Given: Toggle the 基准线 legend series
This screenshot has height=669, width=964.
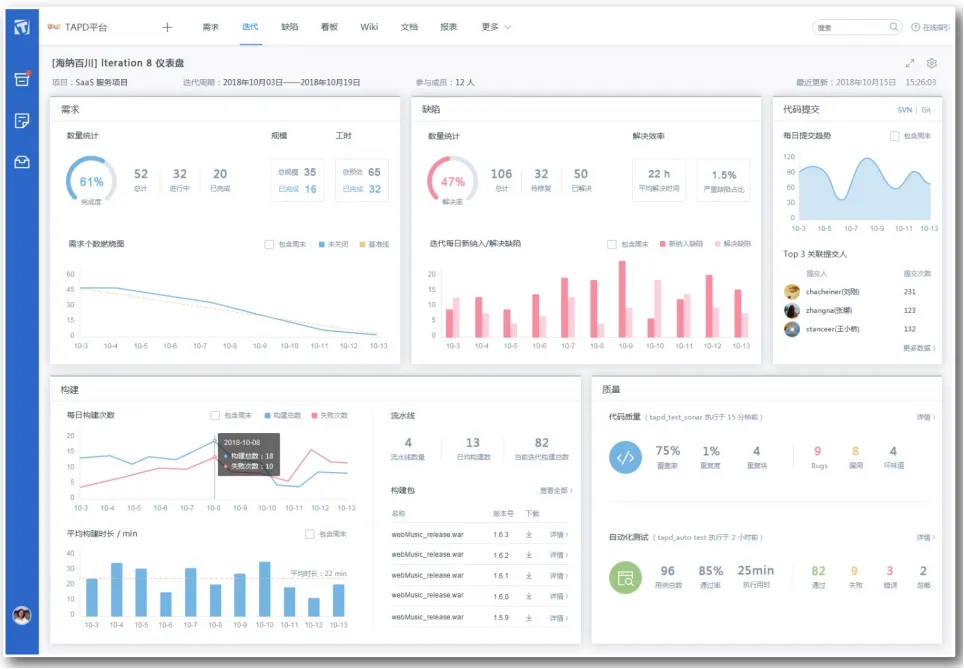Looking at the screenshot, I should (x=374, y=244).
